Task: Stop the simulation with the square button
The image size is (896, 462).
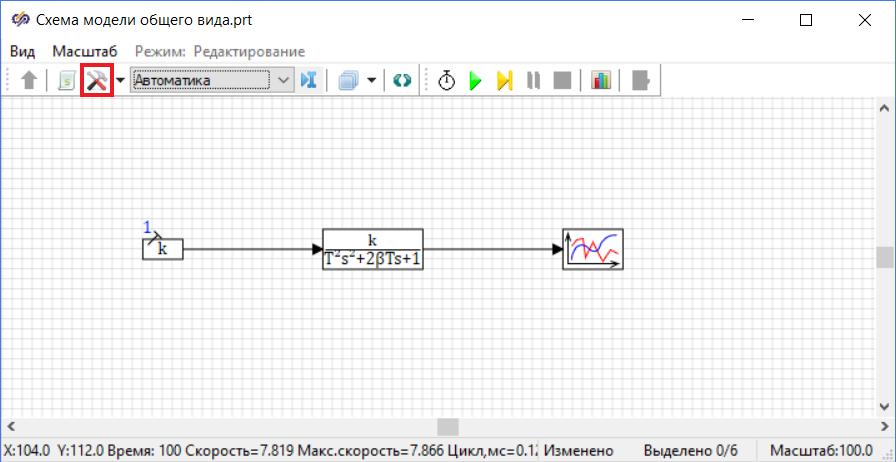Action: [562, 80]
